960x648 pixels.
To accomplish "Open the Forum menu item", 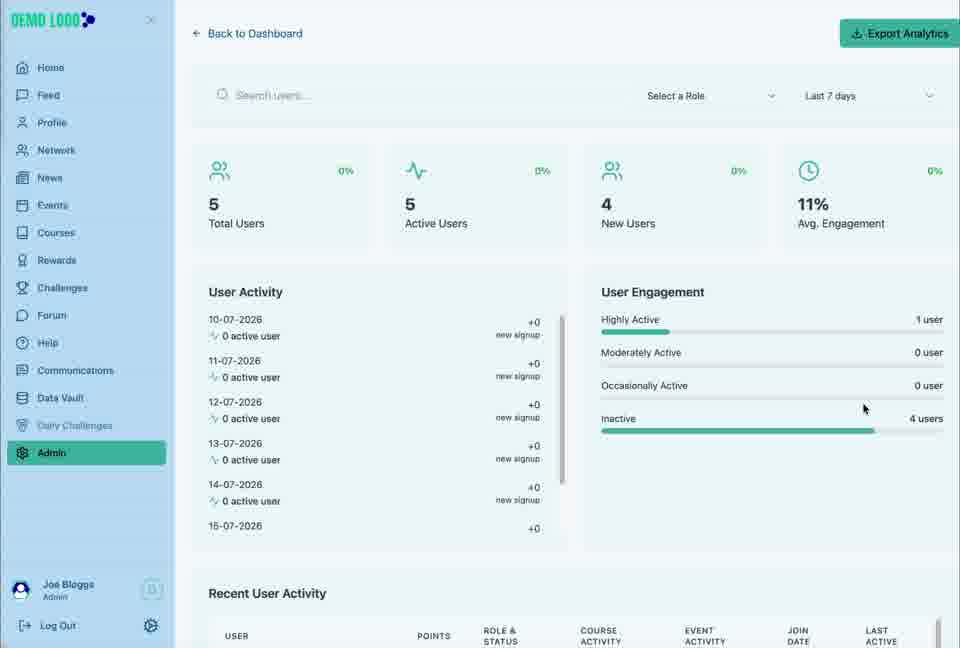I will [x=86, y=315].
